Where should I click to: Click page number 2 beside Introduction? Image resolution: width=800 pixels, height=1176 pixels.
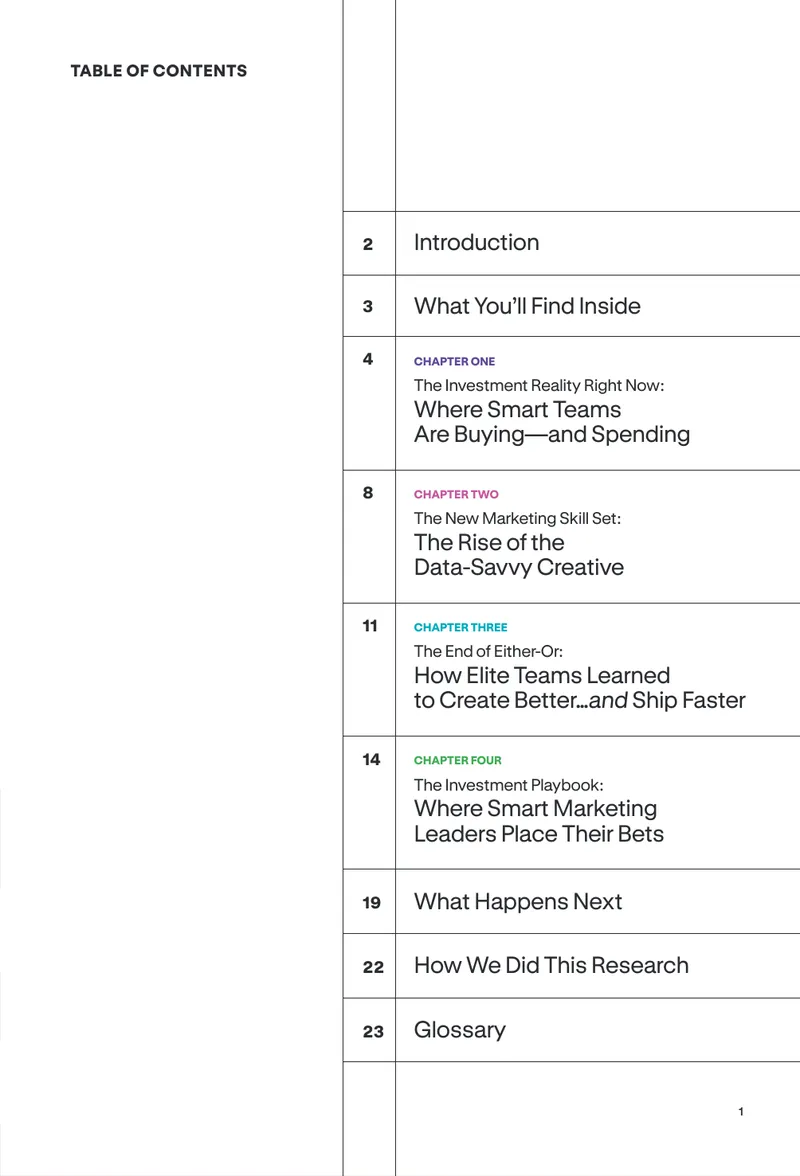(x=368, y=244)
